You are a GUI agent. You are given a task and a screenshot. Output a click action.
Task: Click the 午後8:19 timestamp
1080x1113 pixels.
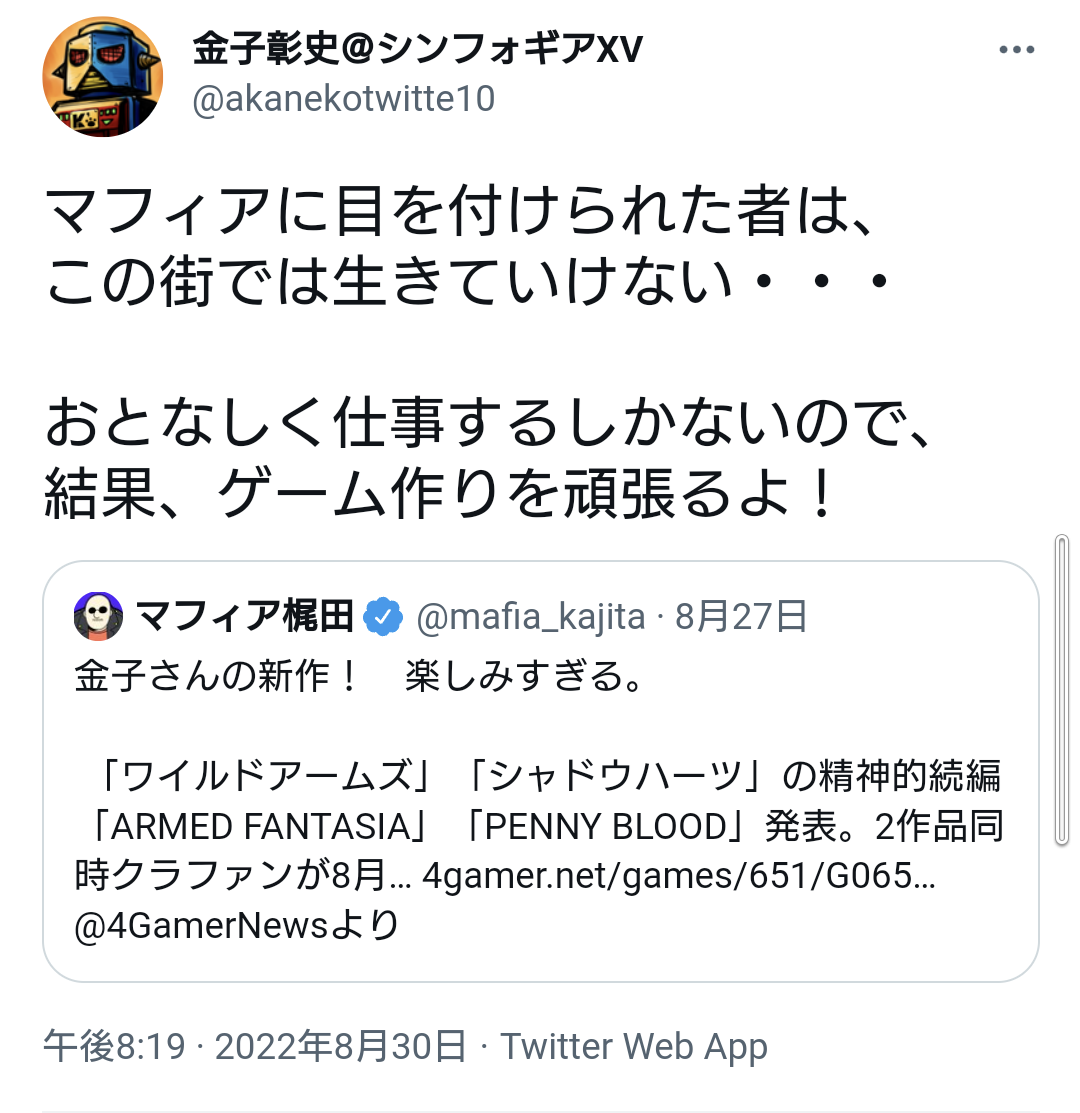(114, 1046)
